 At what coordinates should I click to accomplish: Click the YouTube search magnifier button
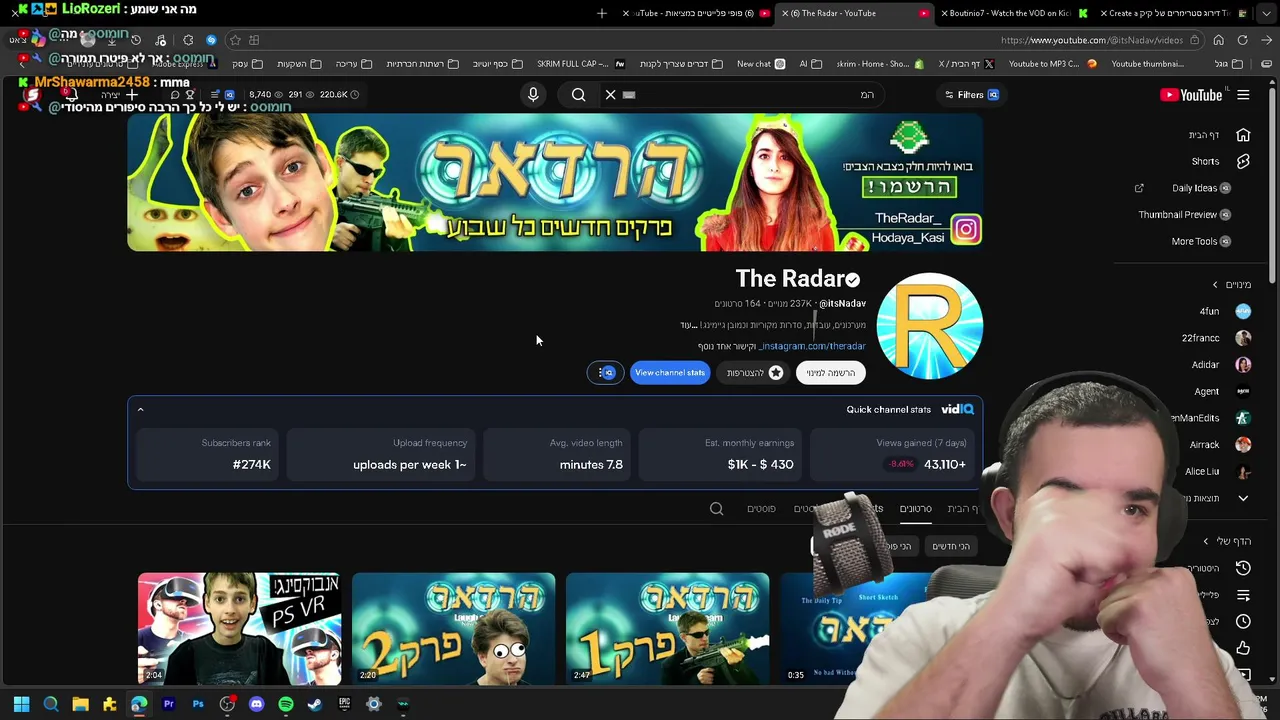(x=578, y=94)
